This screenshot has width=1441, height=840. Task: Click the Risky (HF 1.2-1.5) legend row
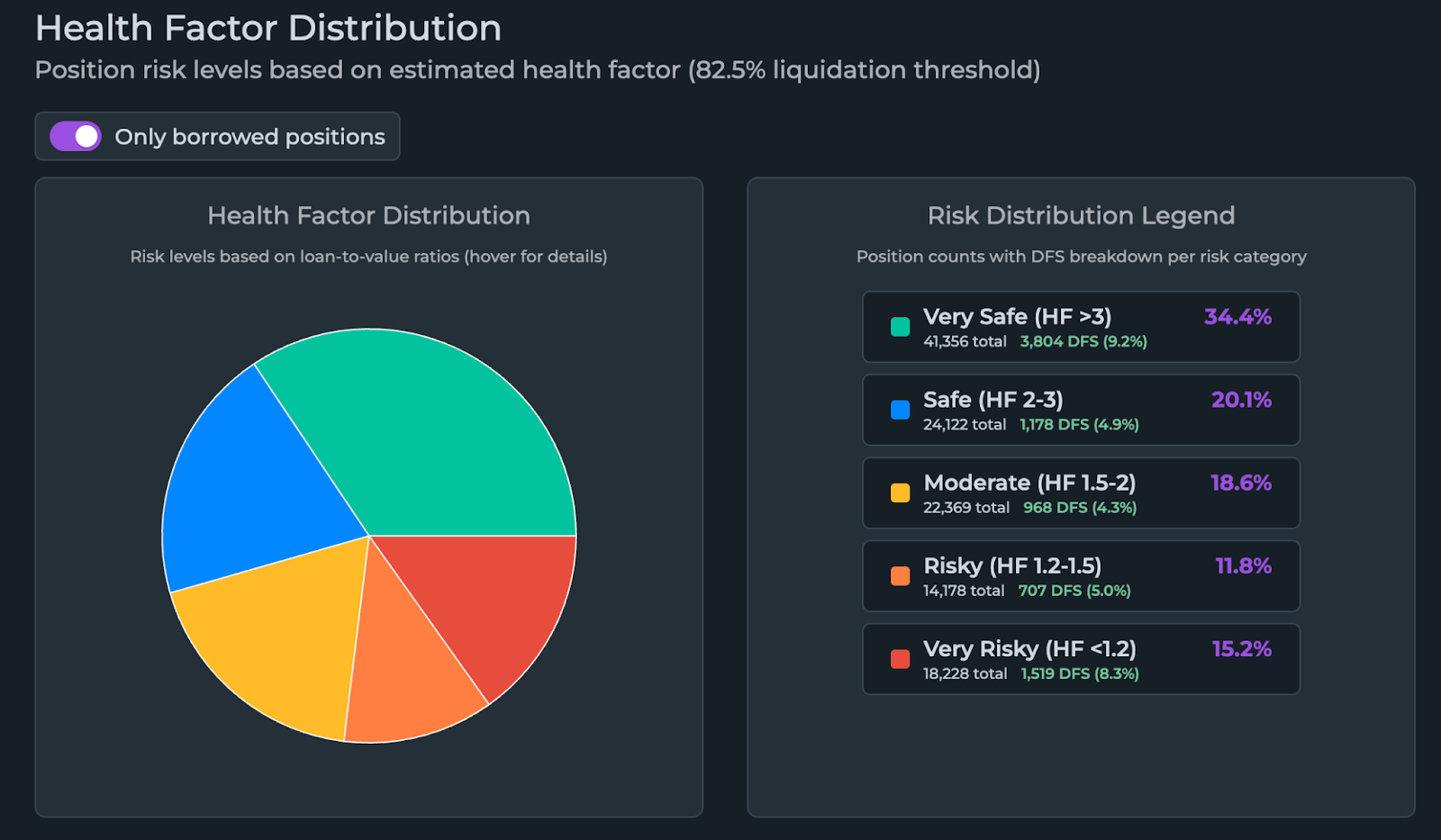click(x=1081, y=576)
